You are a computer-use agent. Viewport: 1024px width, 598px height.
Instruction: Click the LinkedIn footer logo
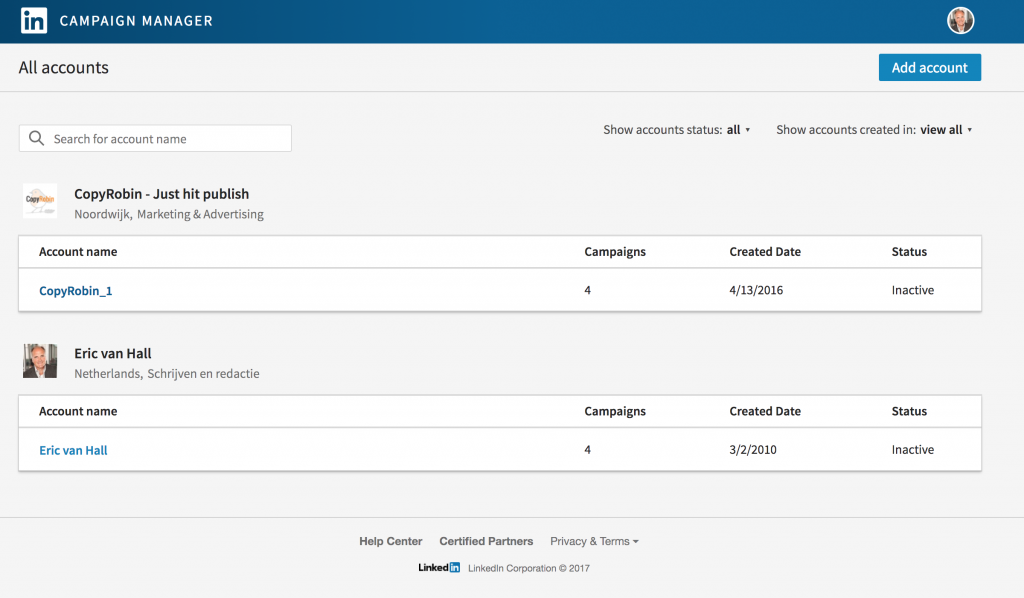pos(440,568)
